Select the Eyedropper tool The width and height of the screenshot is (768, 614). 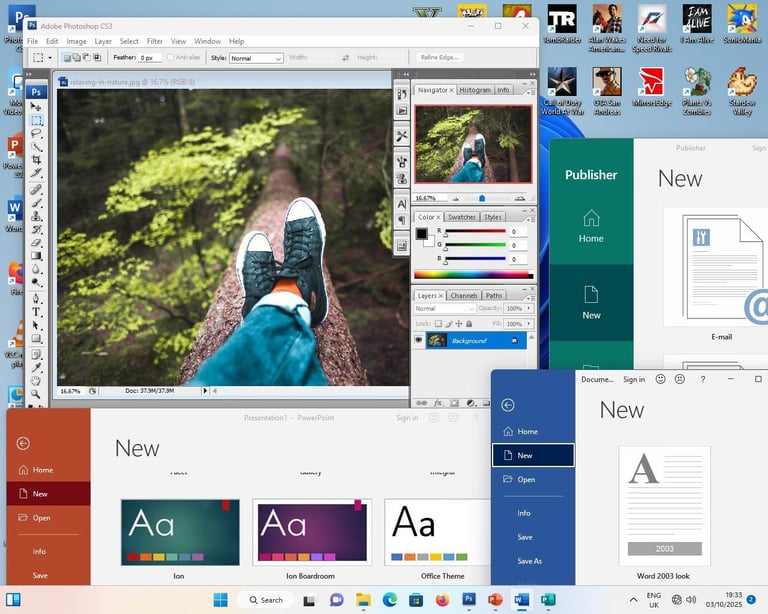pyautogui.click(x=36, y=368)
